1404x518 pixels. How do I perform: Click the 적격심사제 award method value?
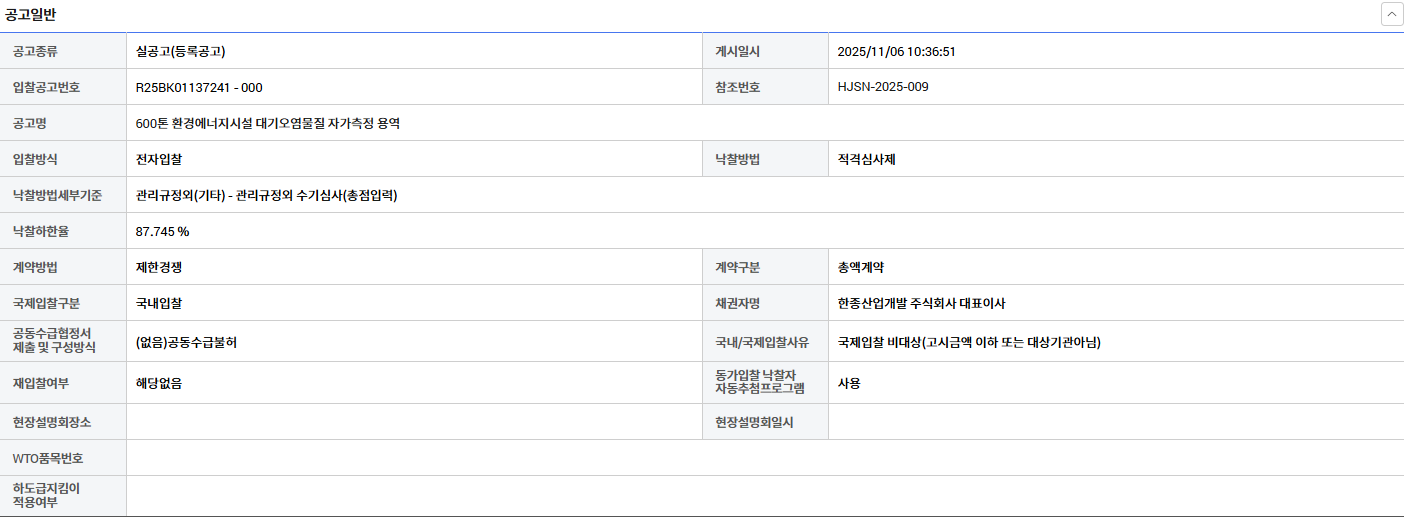pyautogui.click(x=867, y=159)
